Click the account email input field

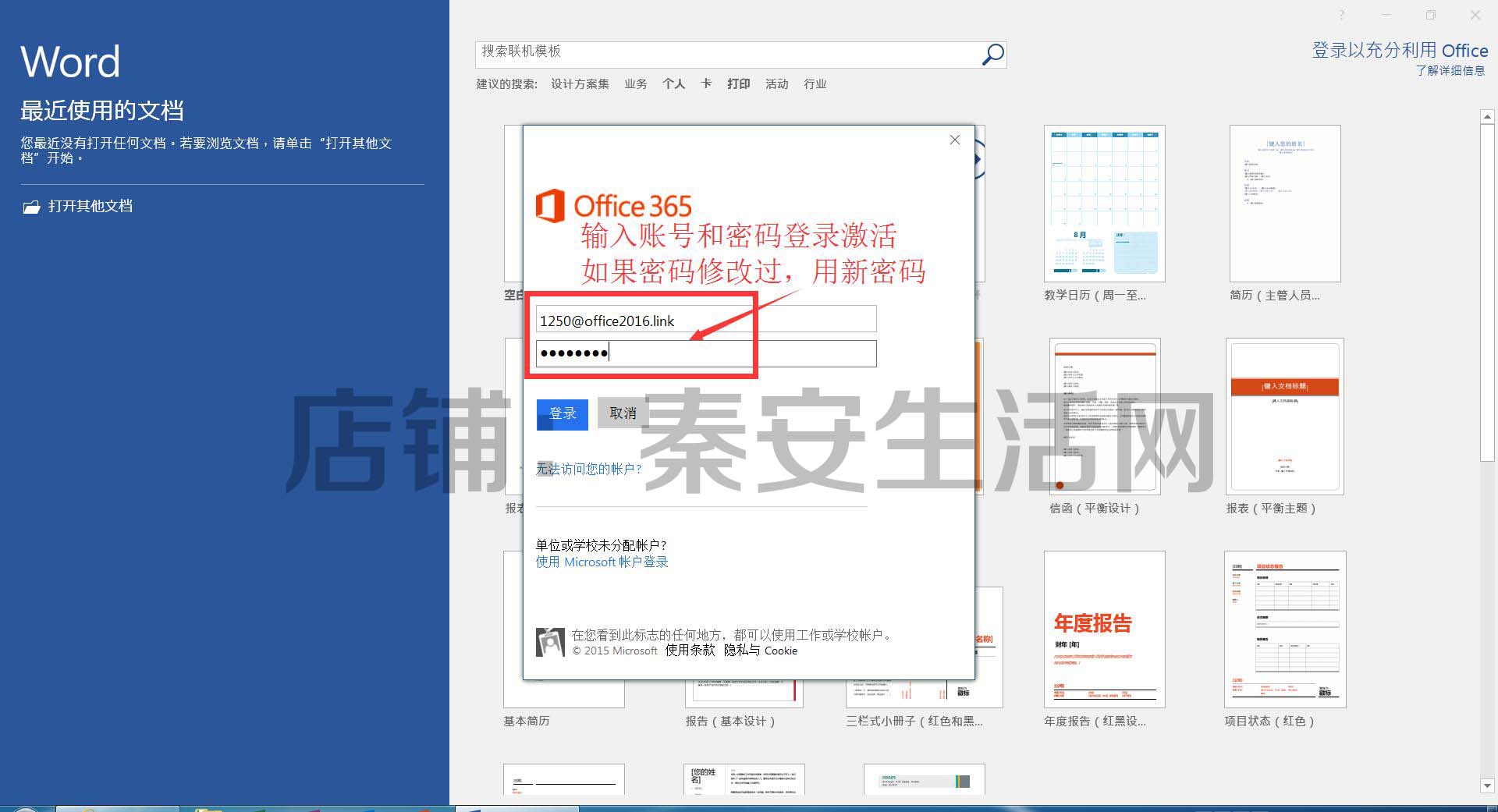(x=706, y=319)
